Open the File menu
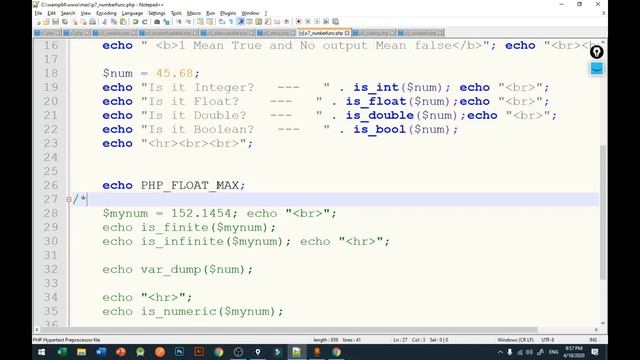 point(38,13)
